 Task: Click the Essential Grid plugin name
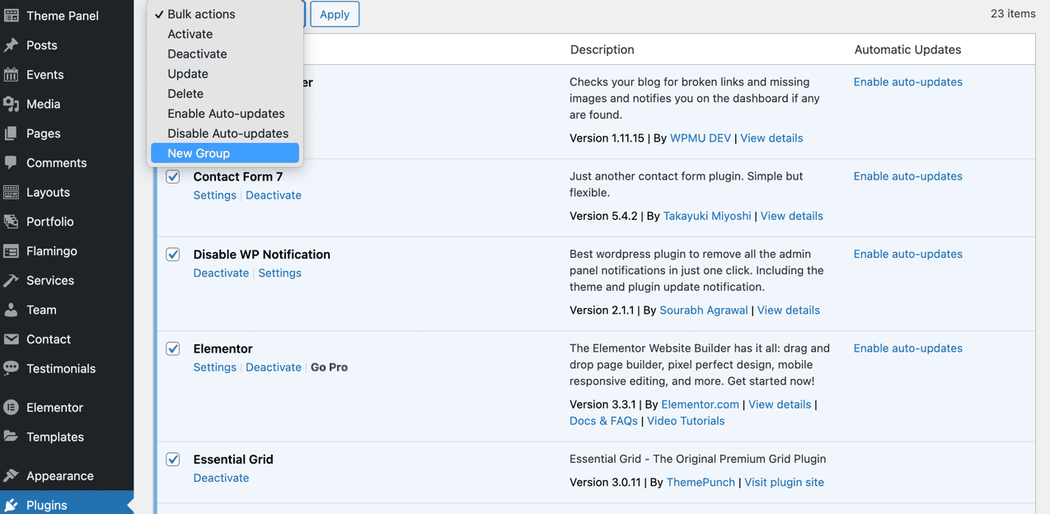[233, 459]
